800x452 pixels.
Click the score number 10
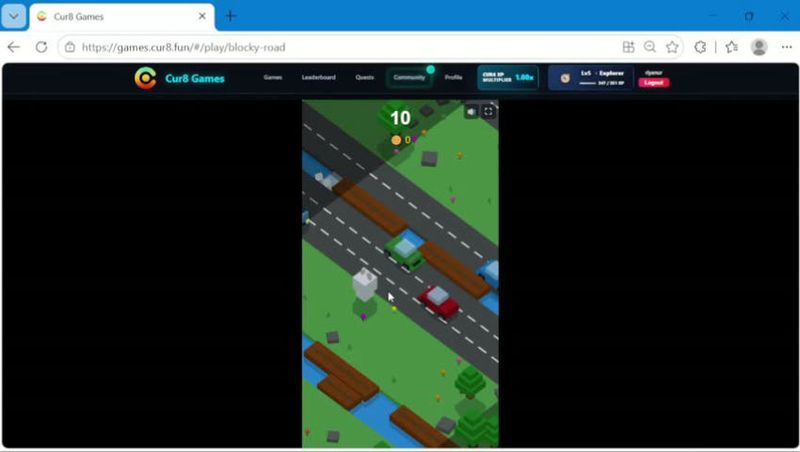point(400,118)
